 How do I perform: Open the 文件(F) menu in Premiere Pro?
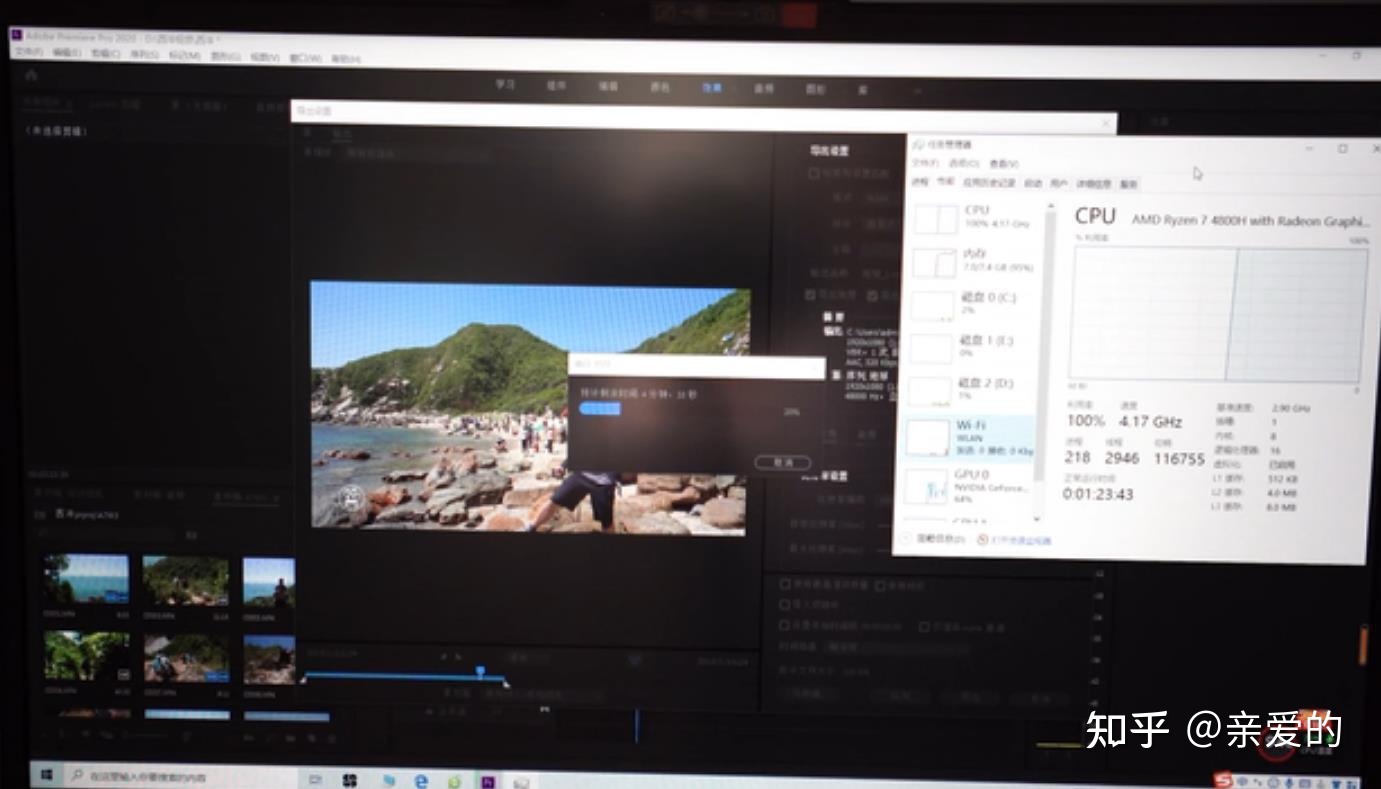pyautogui.click(x=28, y=51)
